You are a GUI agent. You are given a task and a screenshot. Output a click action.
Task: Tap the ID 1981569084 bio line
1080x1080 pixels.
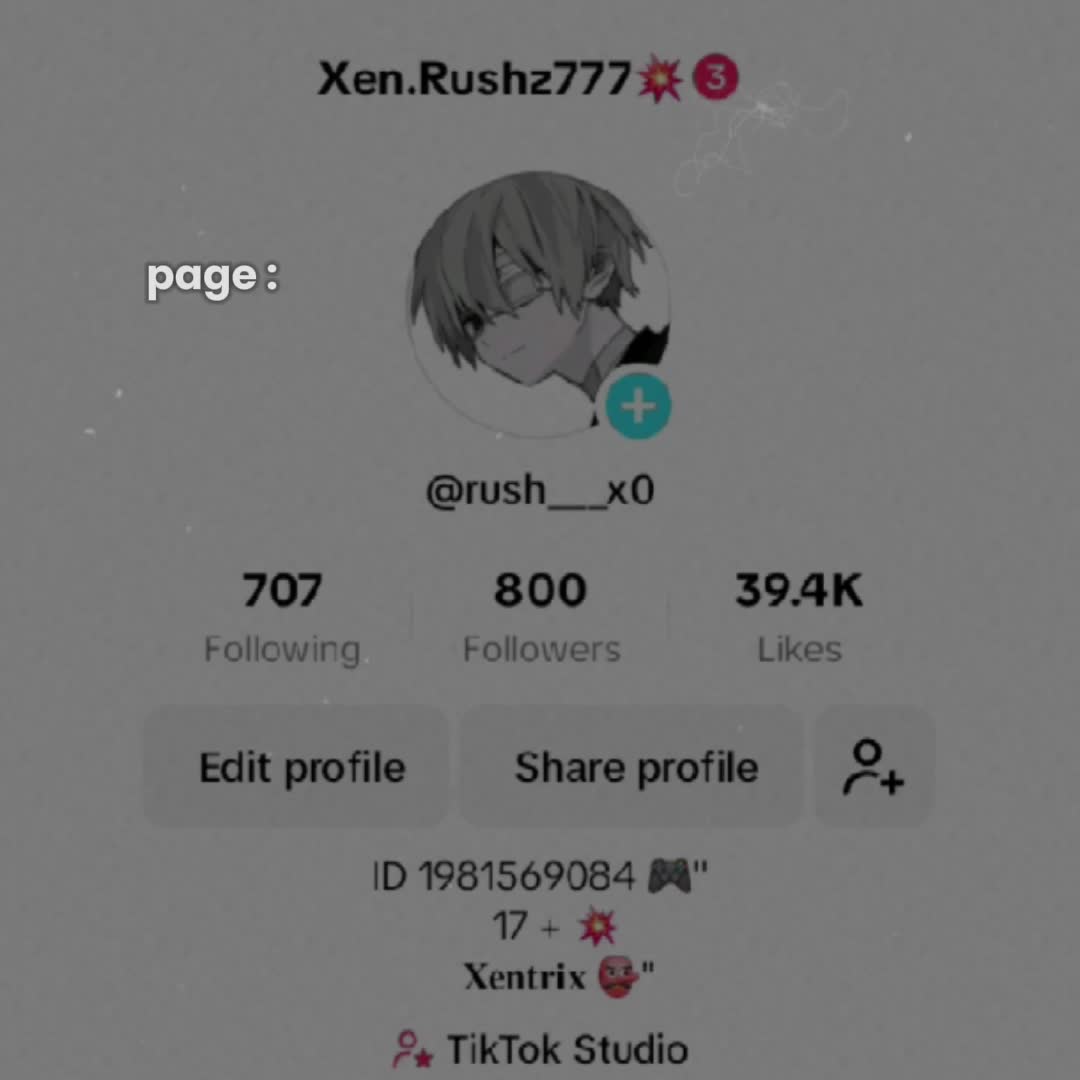[540, 878]
